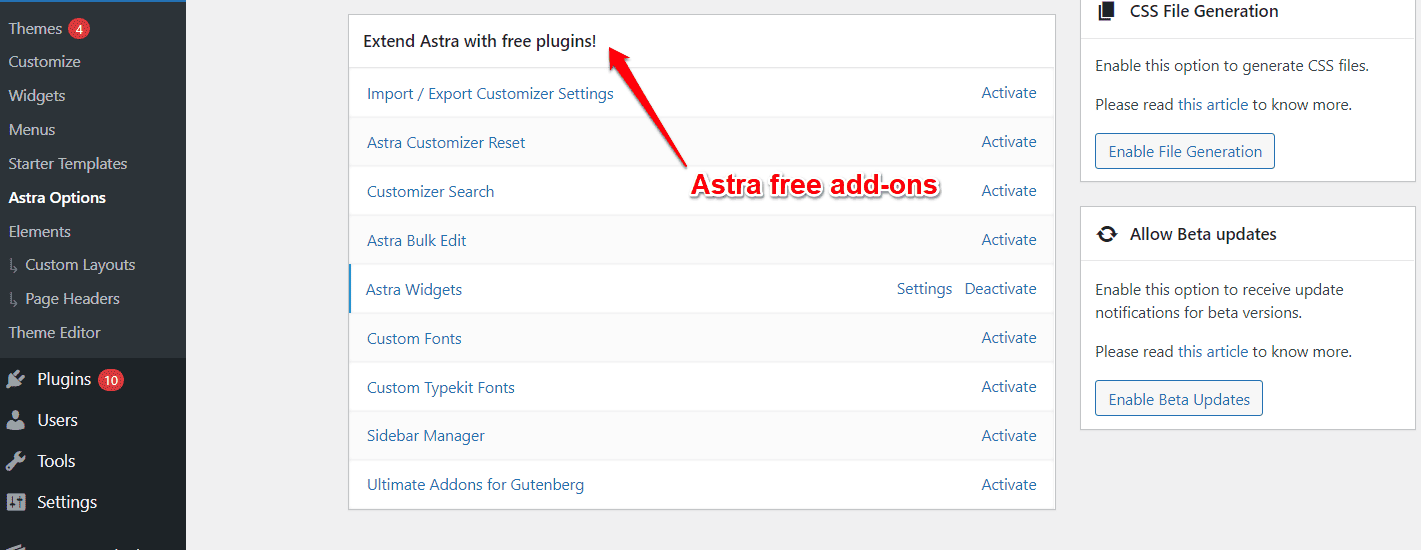Screen dimensions: 1421x550
Task: Select Astra Options in sidebar
Action: pyautogui.click(x=57, y=198)
